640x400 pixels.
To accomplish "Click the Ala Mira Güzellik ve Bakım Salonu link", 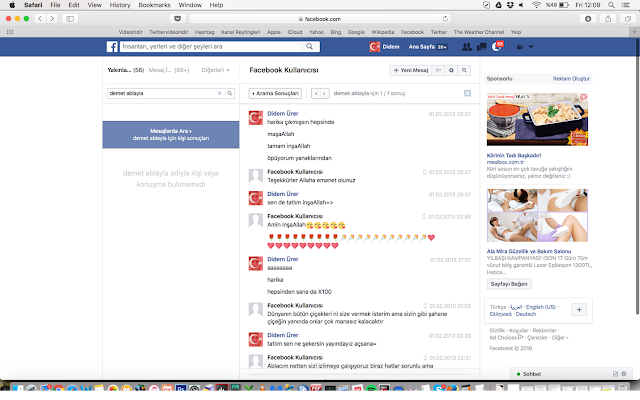I will coord(529,251).
